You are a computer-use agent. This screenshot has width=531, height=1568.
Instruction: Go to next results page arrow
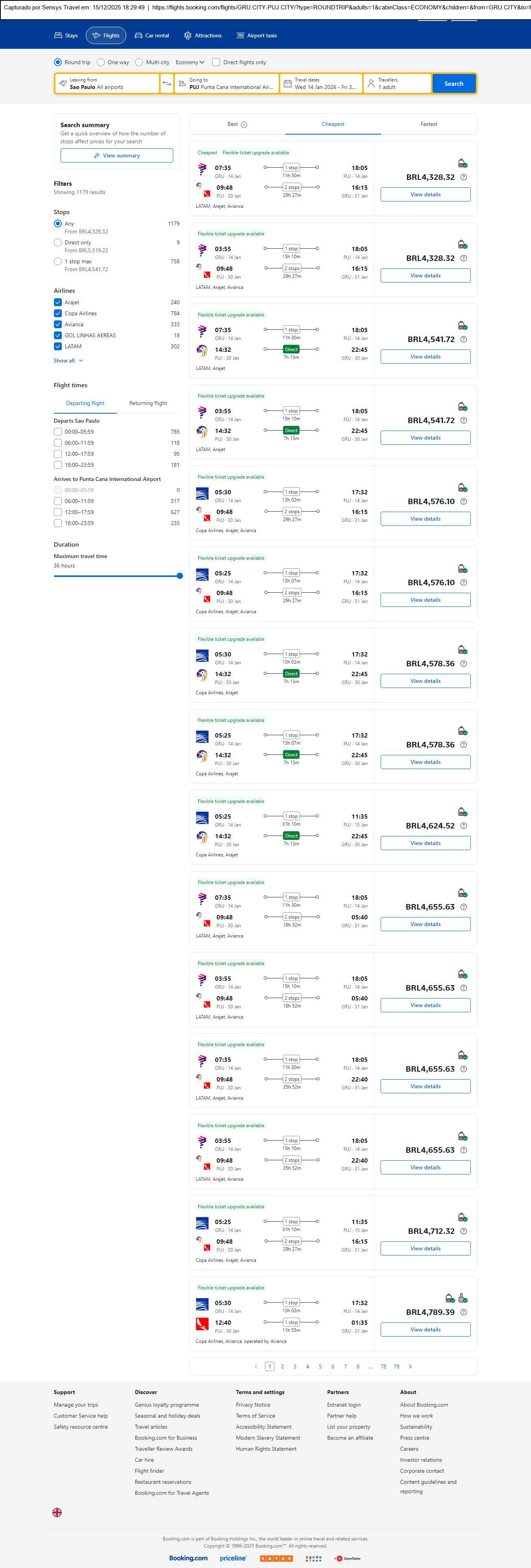(411, 1366)
